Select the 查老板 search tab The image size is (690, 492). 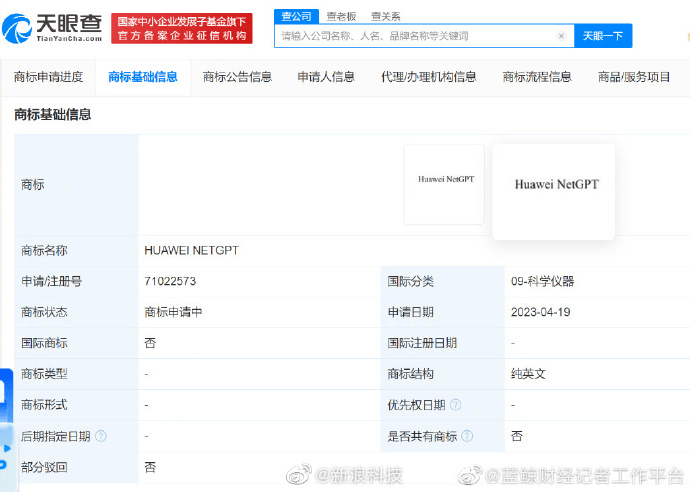pos(341,17)
